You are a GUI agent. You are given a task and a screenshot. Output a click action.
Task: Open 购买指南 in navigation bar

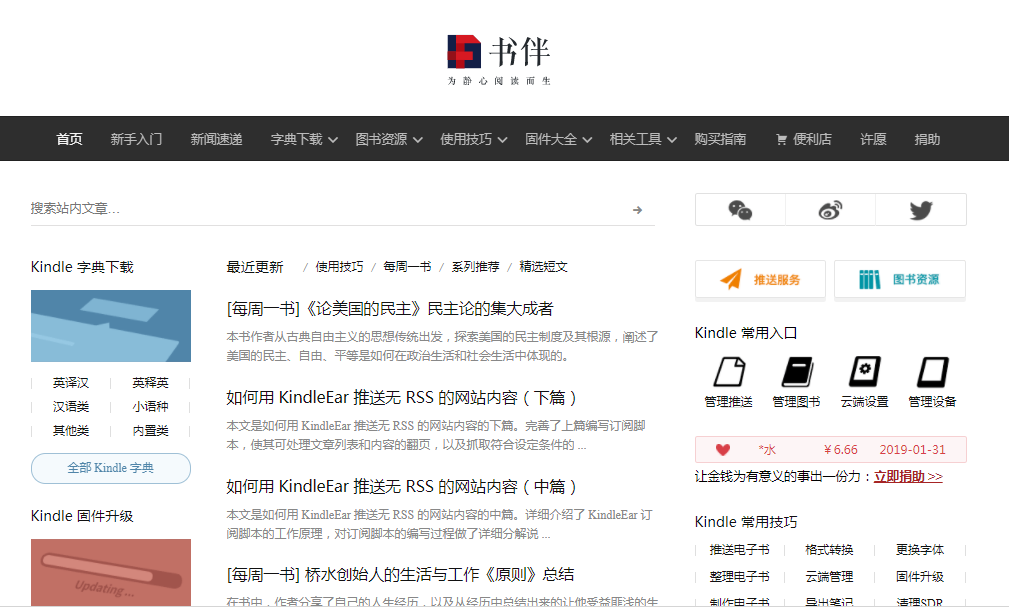point(720,139)
